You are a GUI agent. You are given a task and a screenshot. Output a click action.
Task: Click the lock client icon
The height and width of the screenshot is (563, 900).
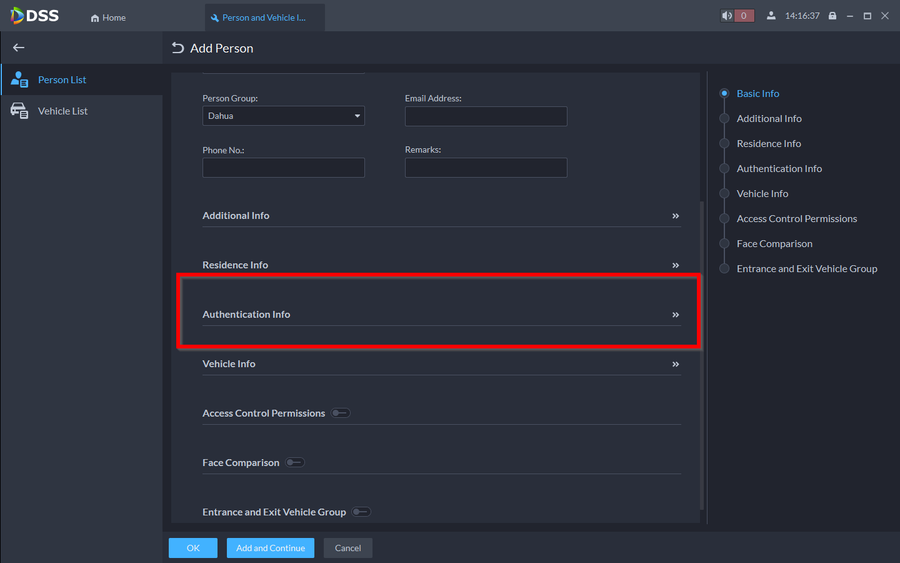pyautogui.click(x=832, y=16)
